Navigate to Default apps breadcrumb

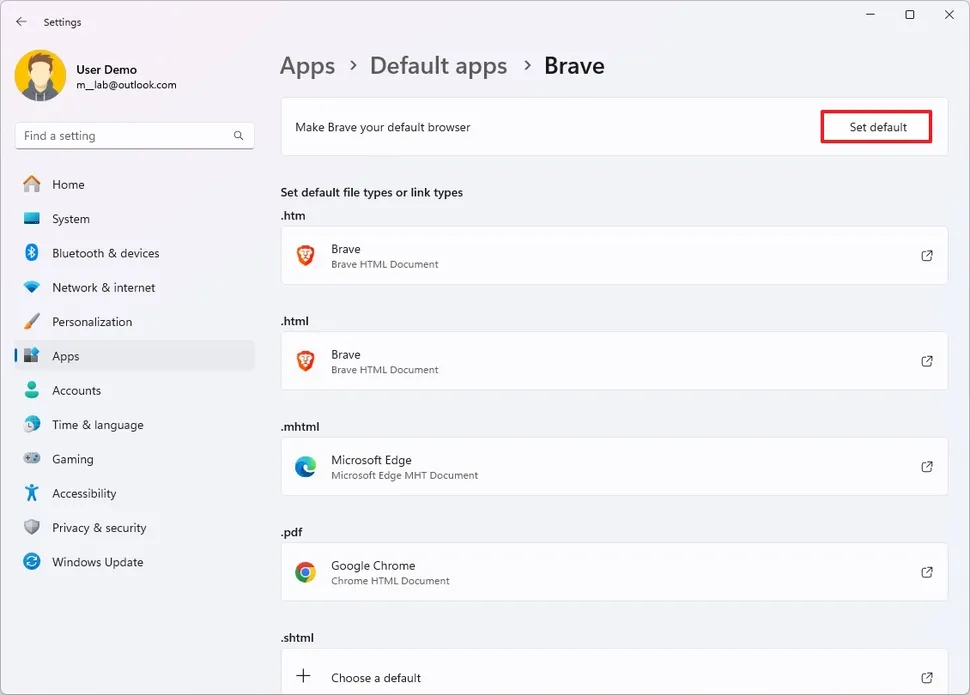tap(438, 66)
